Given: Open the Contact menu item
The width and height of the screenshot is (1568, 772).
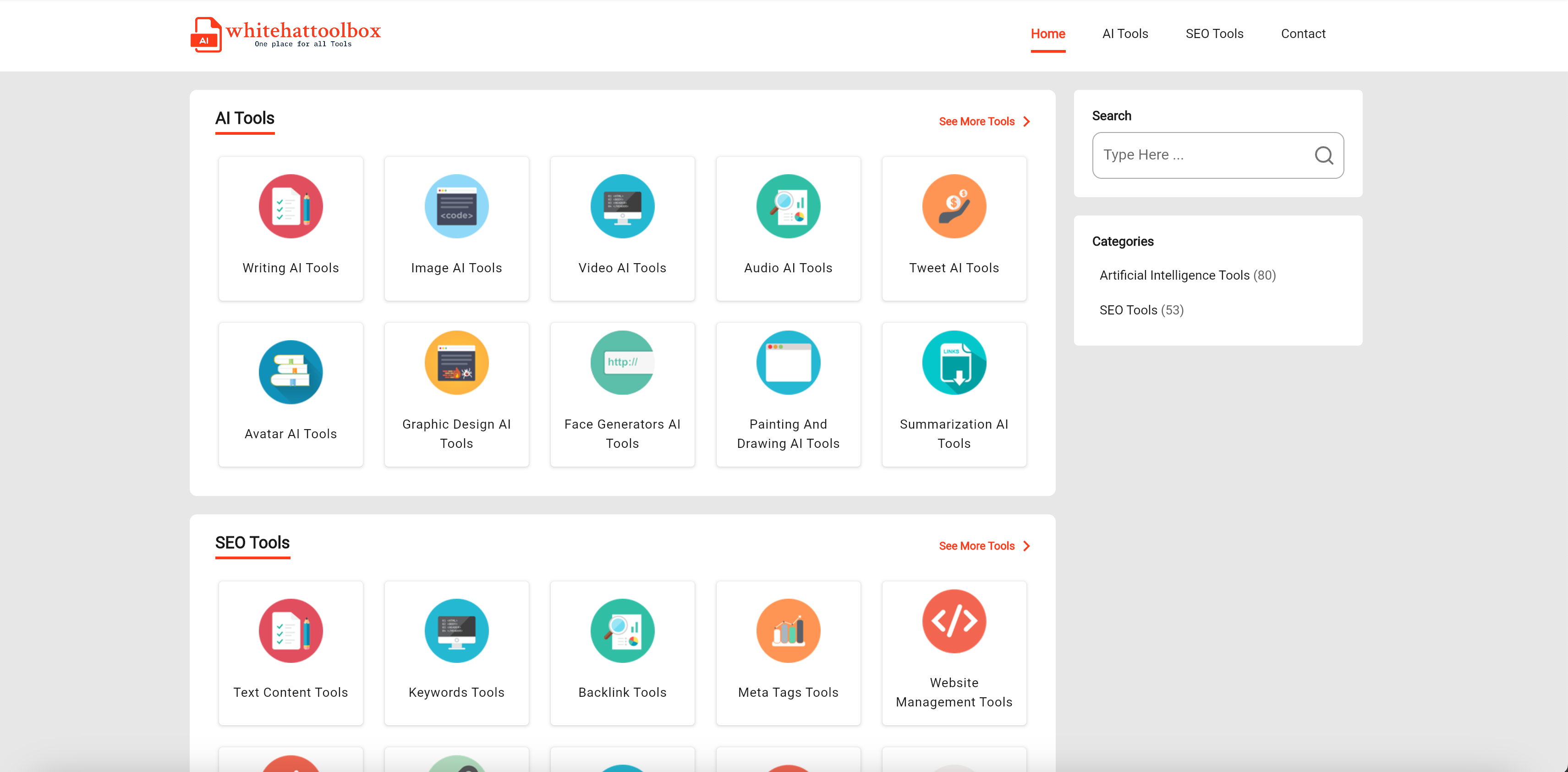Looking at the screenshot, I should pos(1303,34).
